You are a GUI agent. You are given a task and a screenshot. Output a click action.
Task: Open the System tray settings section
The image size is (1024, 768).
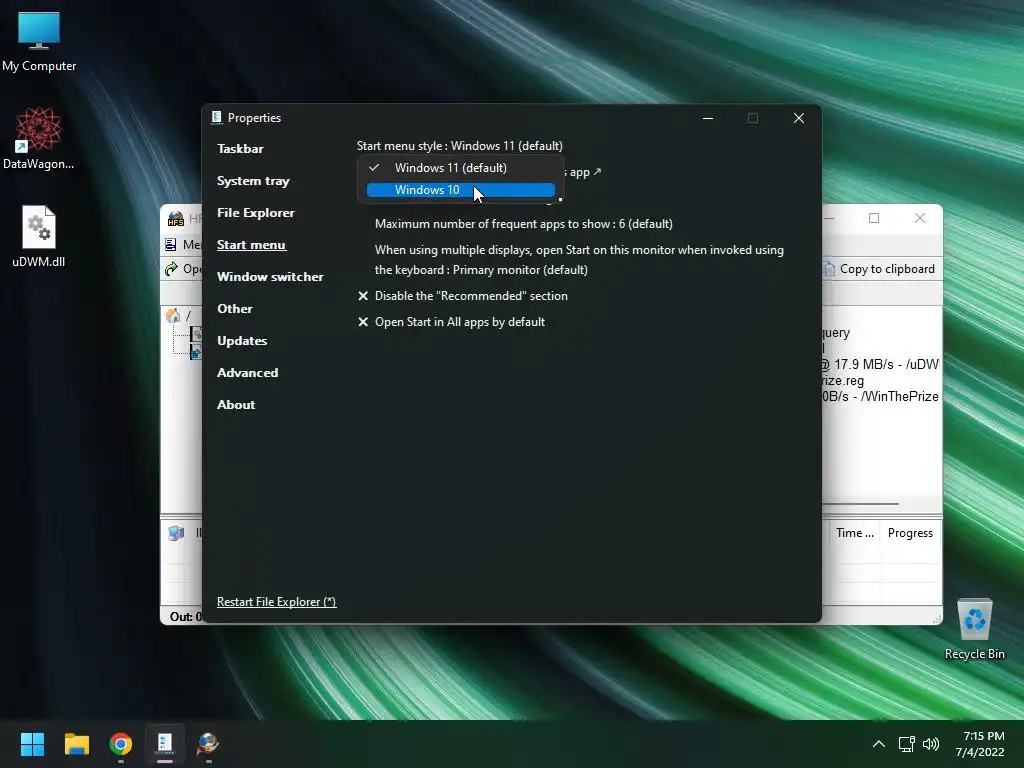(253, 181)
